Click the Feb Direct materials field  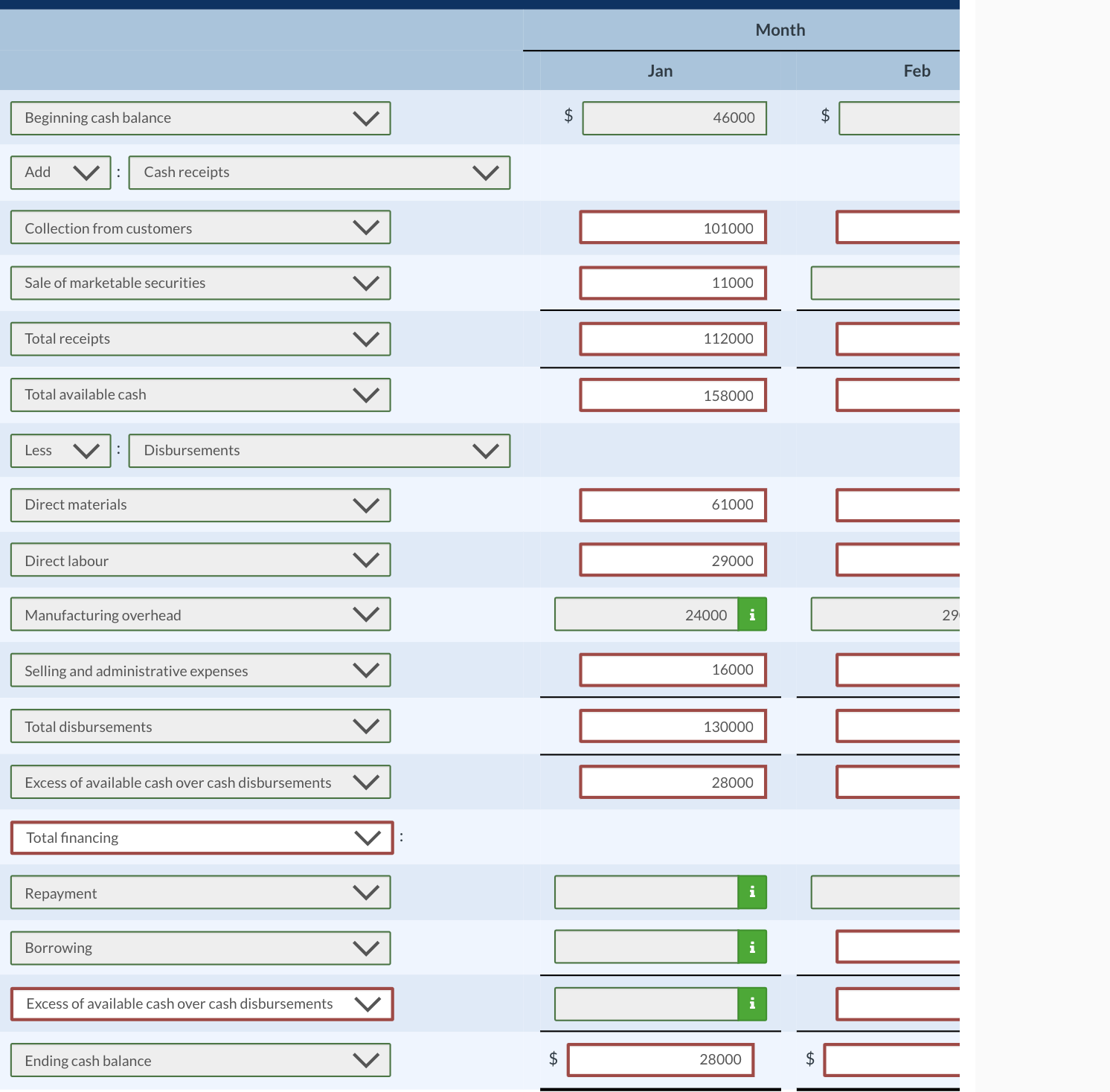tap(898, 505)
